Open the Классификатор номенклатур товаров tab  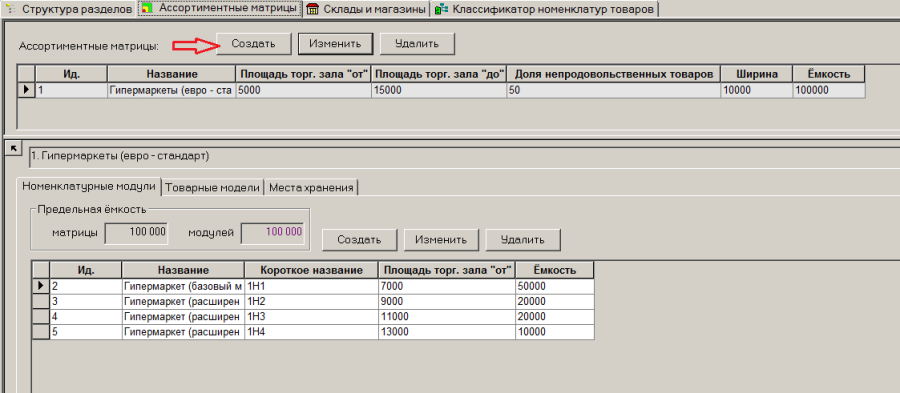[x=544, y=9]
